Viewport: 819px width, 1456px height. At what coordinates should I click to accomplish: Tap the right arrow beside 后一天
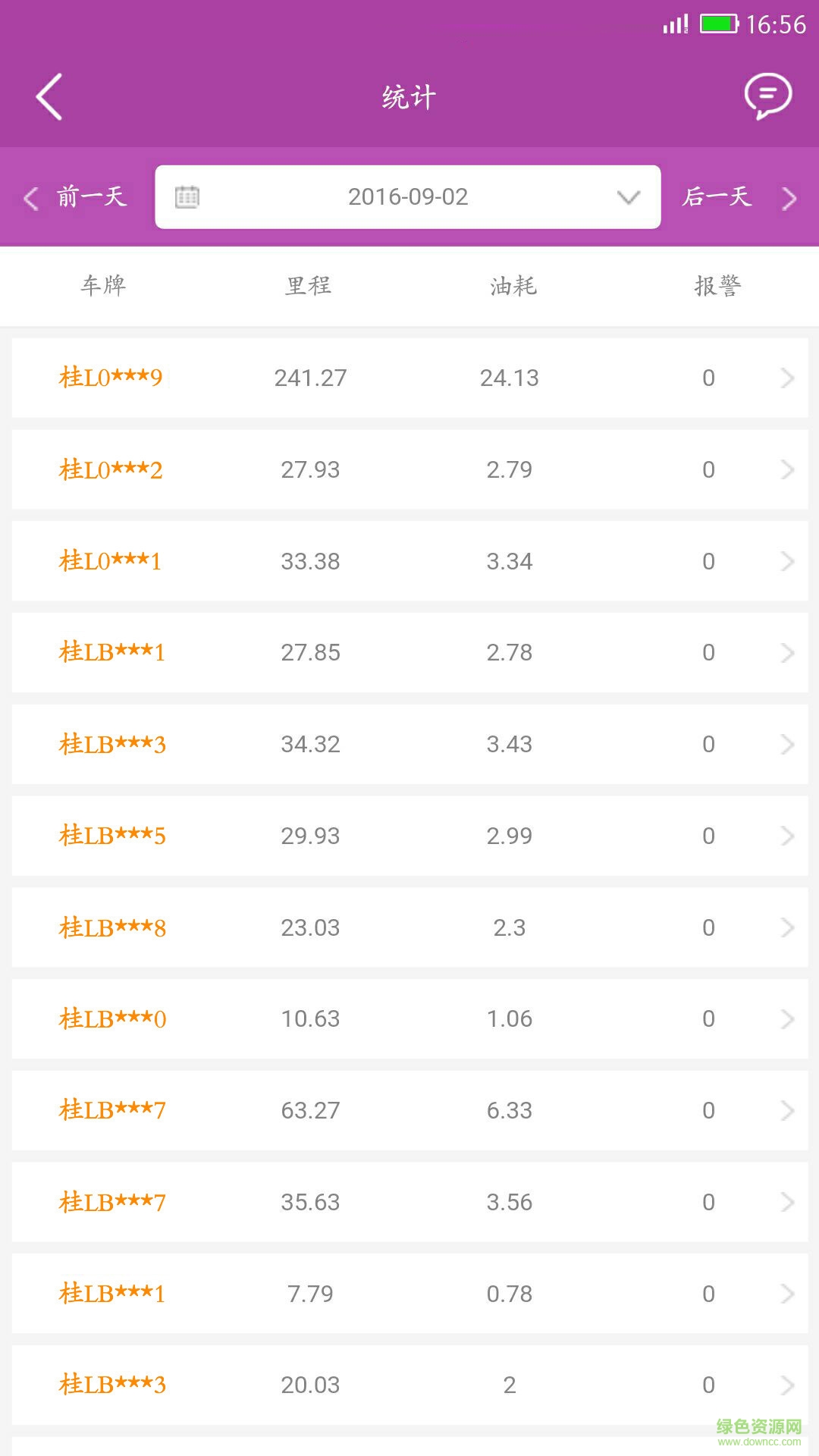[789, 198]
